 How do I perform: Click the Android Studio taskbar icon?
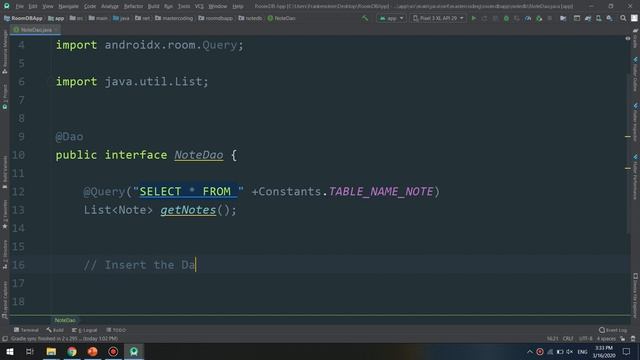[134, 351]
